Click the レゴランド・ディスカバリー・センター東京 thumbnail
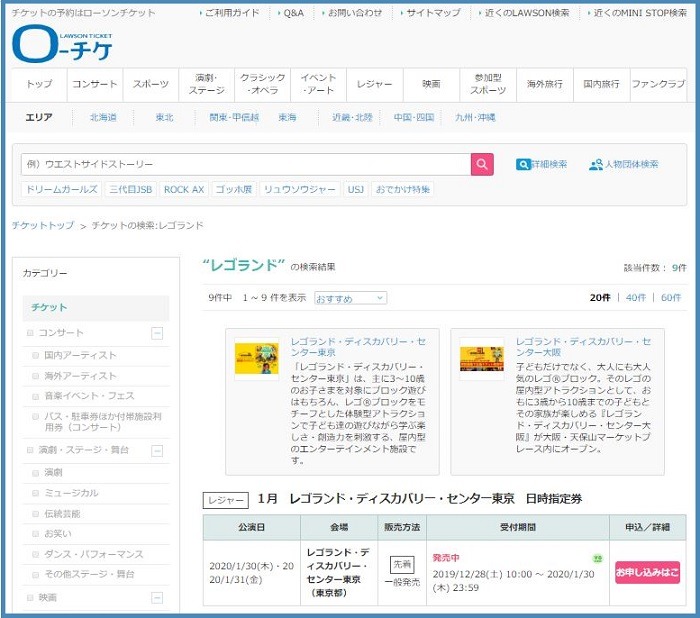This screenshot has width=700, height=618. pos(257,359)
